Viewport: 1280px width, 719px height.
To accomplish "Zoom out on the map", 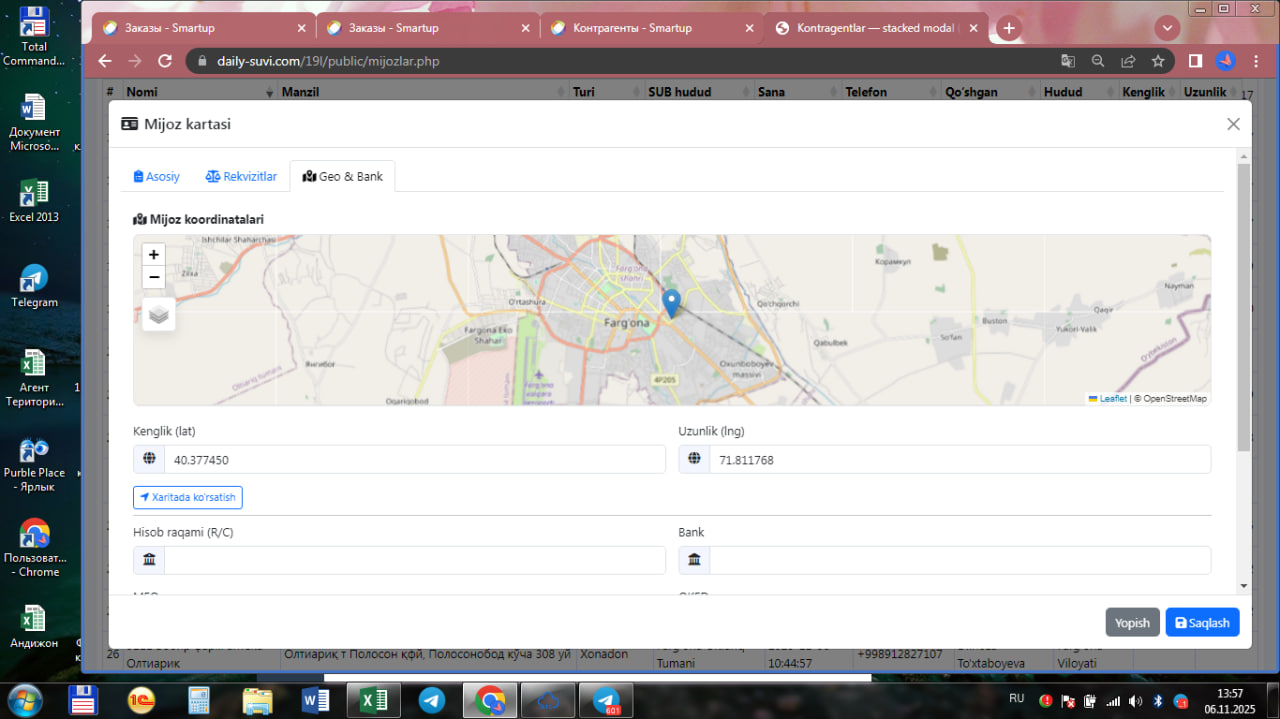I will tap(154, 278).
